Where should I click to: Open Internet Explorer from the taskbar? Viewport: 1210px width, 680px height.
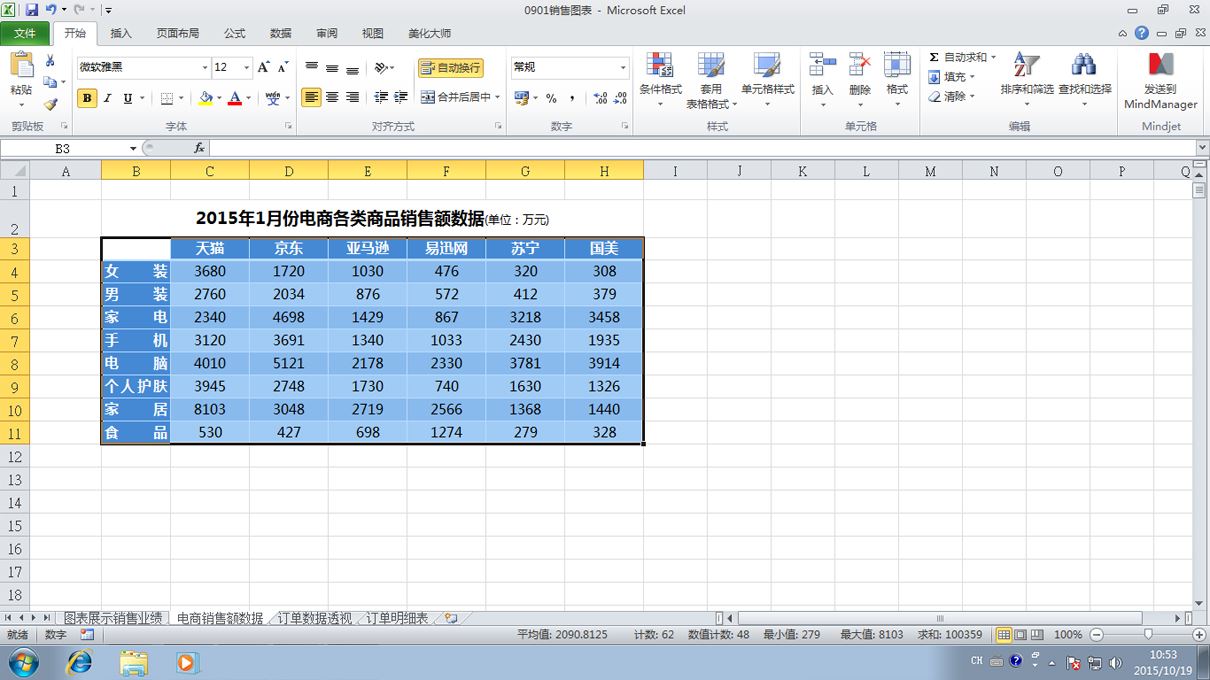[x=79, y=662]
